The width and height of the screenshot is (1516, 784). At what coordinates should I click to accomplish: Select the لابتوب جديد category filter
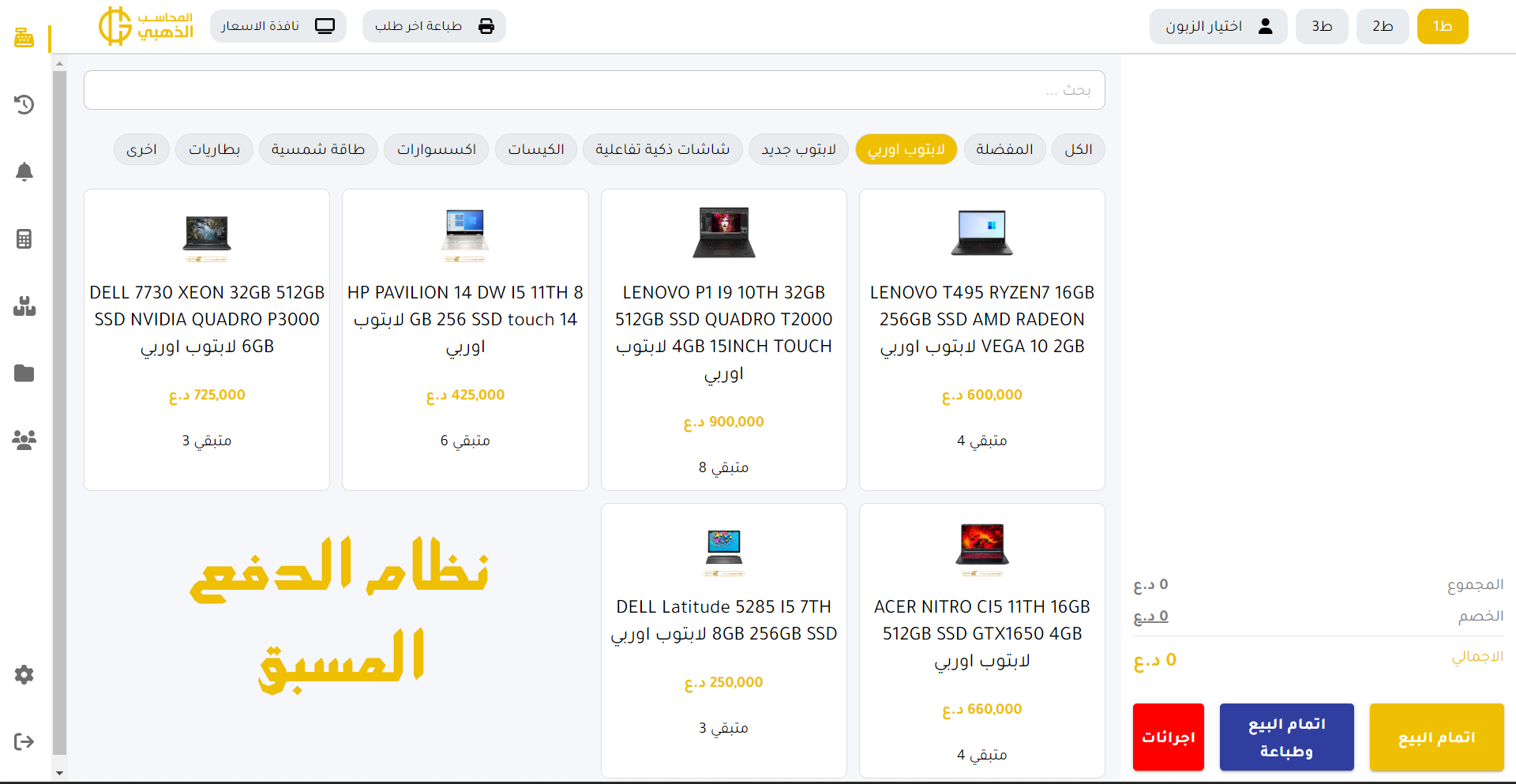[797, 149]
